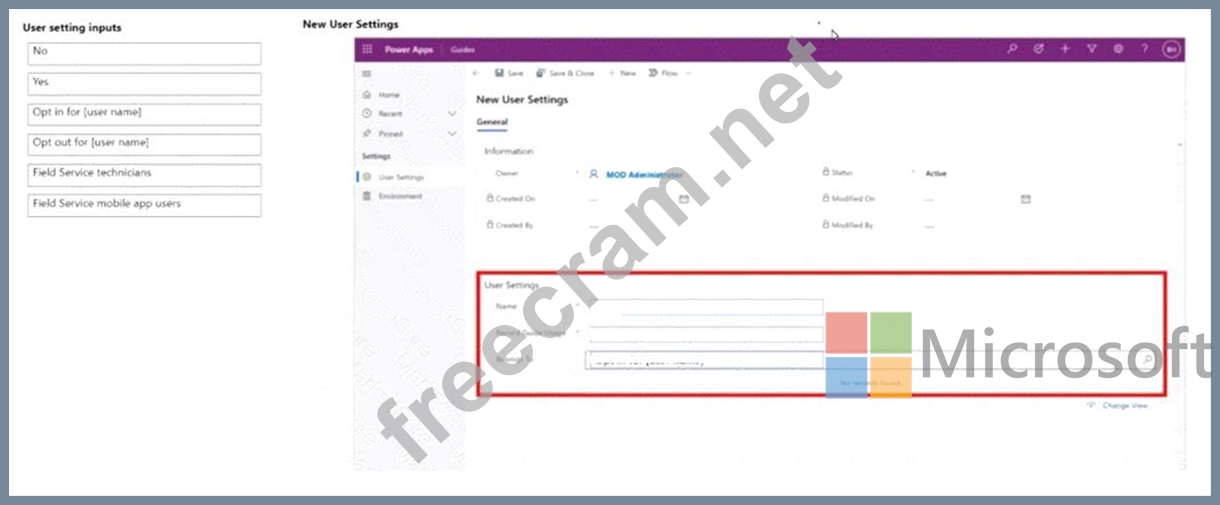The image size is (1220, 505).
Task: Click the Save & Close button
Action: point(565,73)
